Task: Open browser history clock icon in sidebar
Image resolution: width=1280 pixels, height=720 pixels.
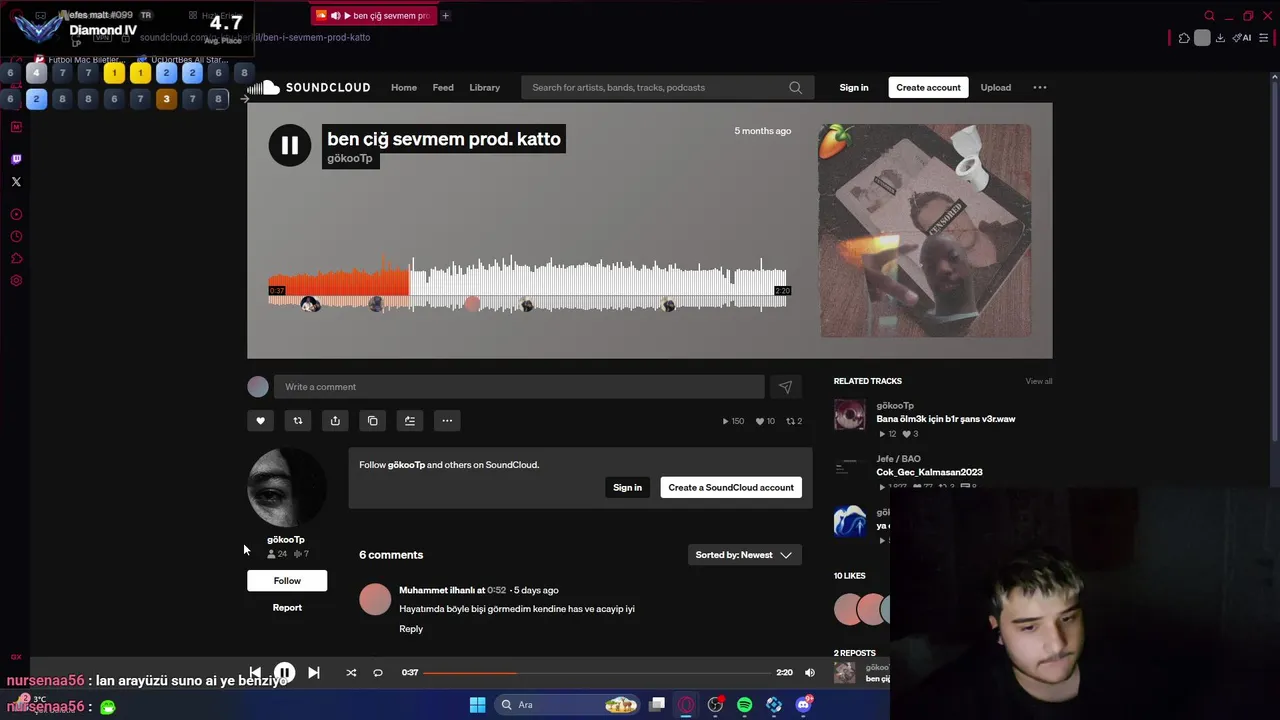Action: [16, 237]
